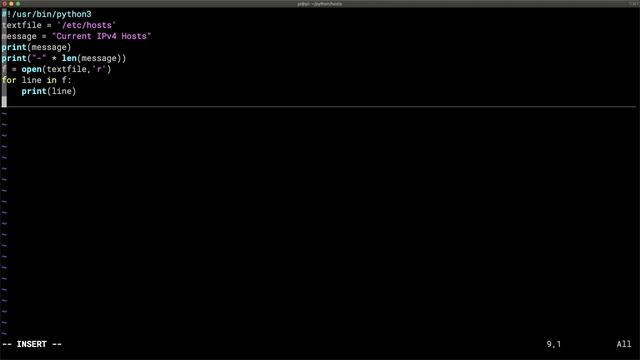Click the shebang line '#!/usr/bin/python3'

pos(47,14)
